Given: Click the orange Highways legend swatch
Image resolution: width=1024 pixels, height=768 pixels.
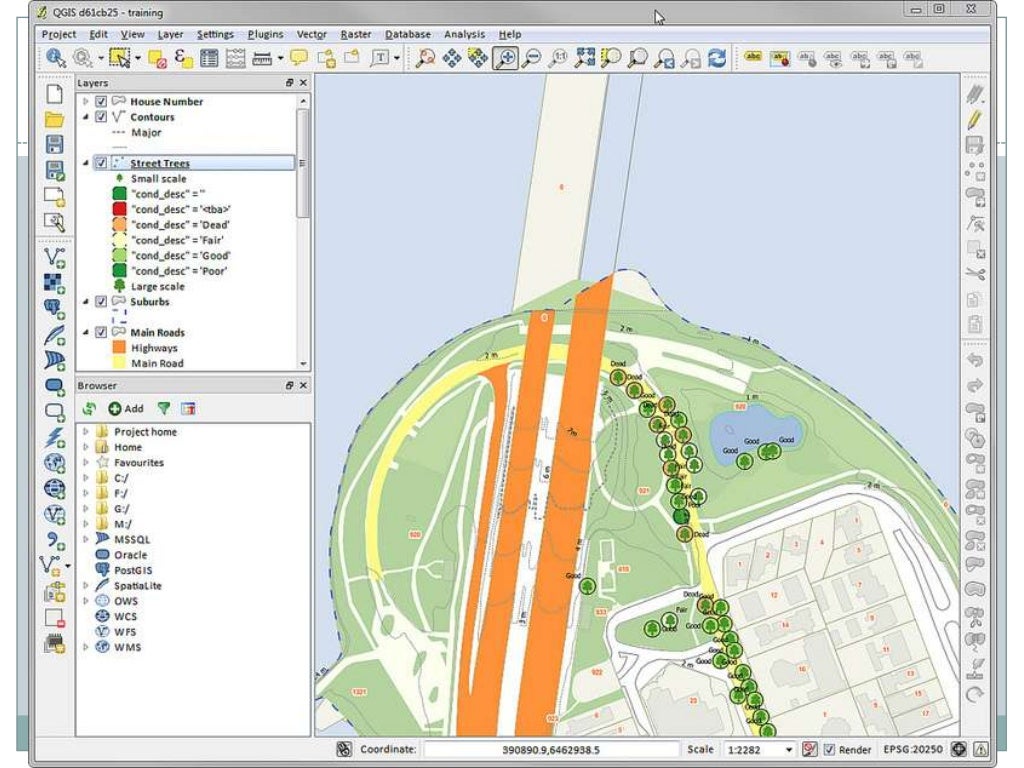Looking at the screenshot, I should (x=118, y=348).
